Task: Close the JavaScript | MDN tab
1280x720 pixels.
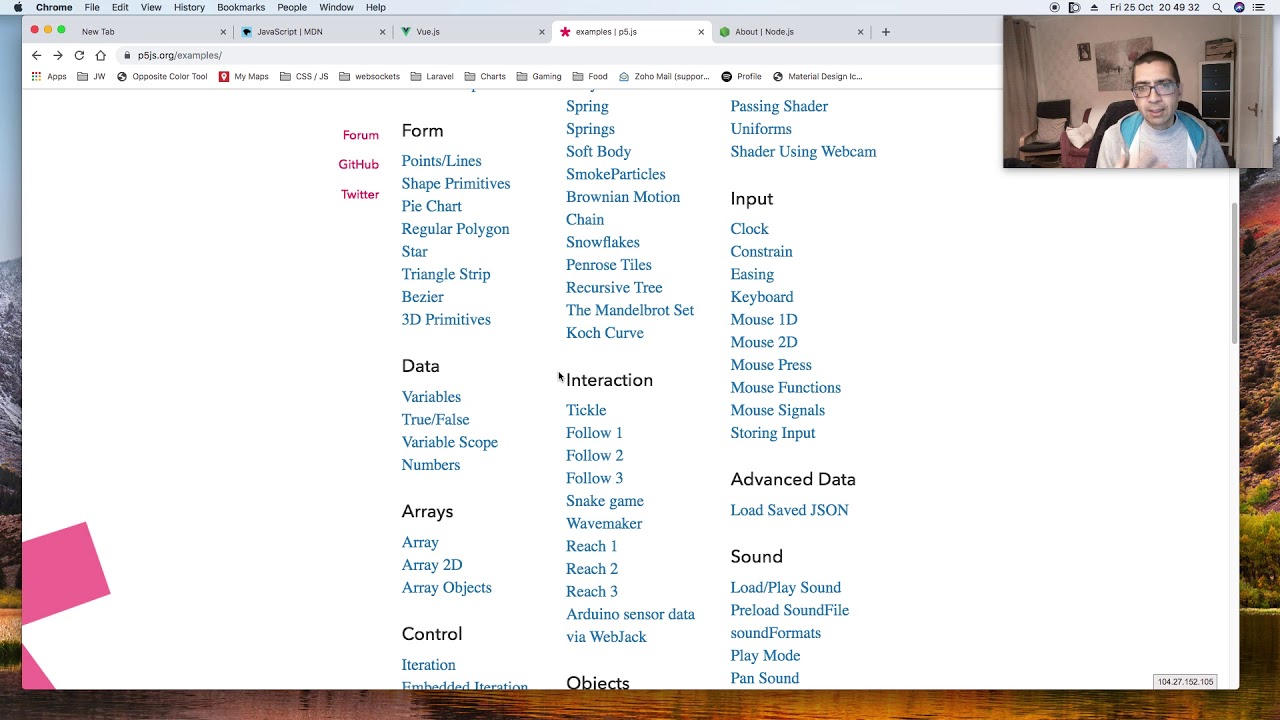Action: (x=382, y=32)
